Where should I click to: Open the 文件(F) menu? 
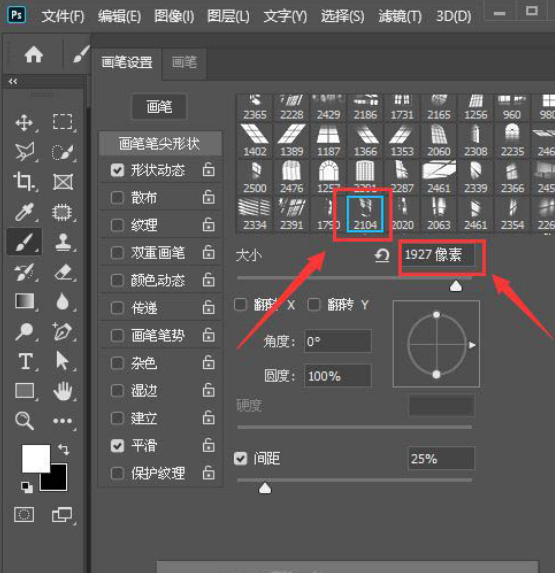pos(63,16)
